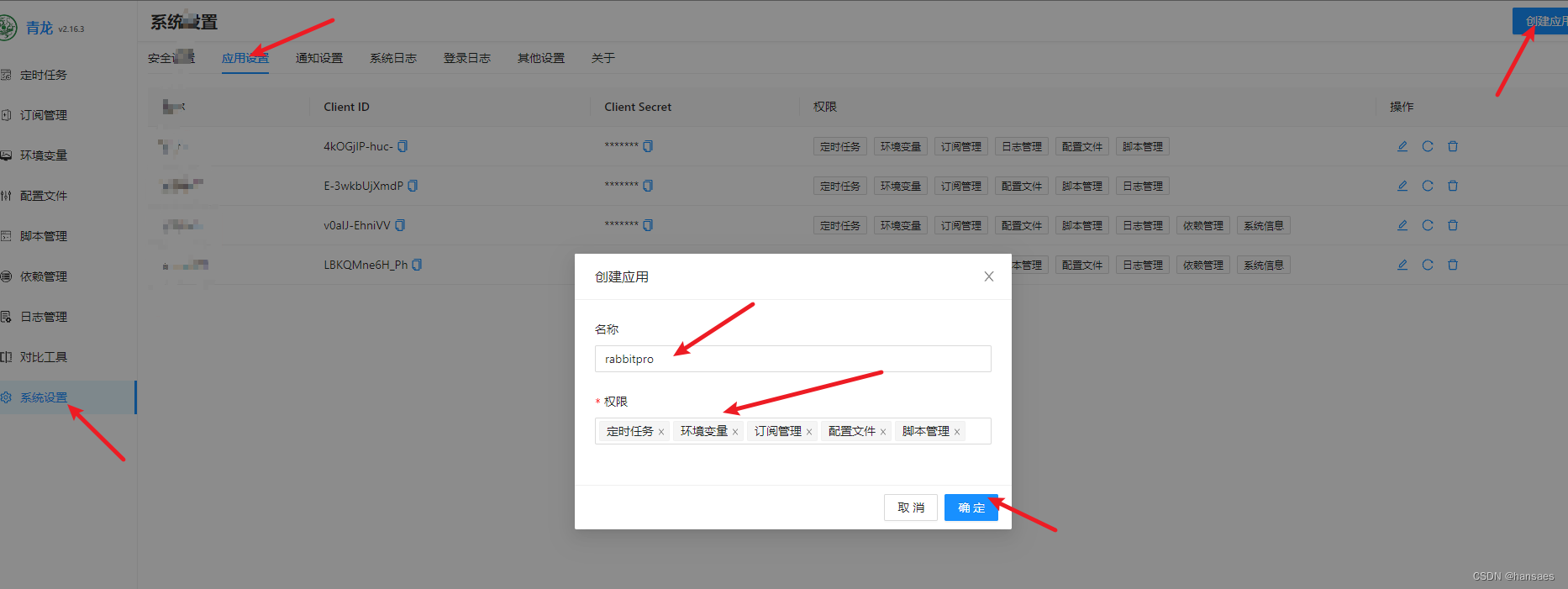Image resolution: width=1568 pixels, height=589 pixels.
Task: Remove the 脚本管理 permission tag
Action: [x=957, y=432]
